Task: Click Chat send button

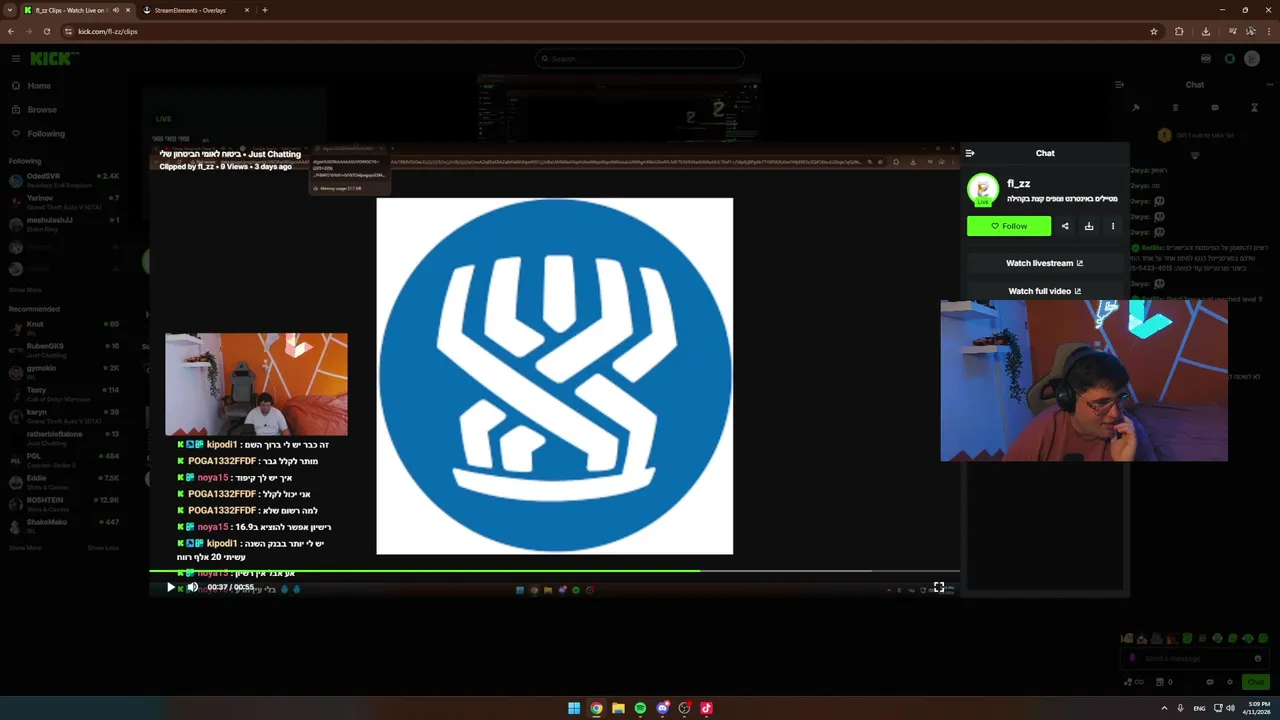Action: (x=1255, y=682)
